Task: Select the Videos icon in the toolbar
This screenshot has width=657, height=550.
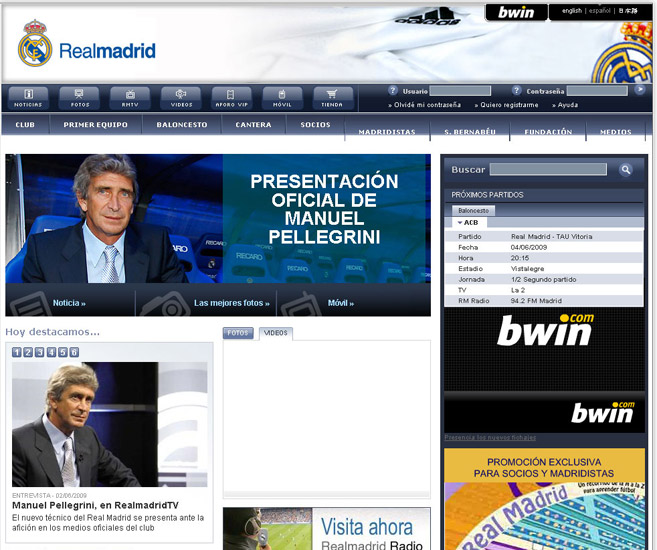Action: click(181, 97)
